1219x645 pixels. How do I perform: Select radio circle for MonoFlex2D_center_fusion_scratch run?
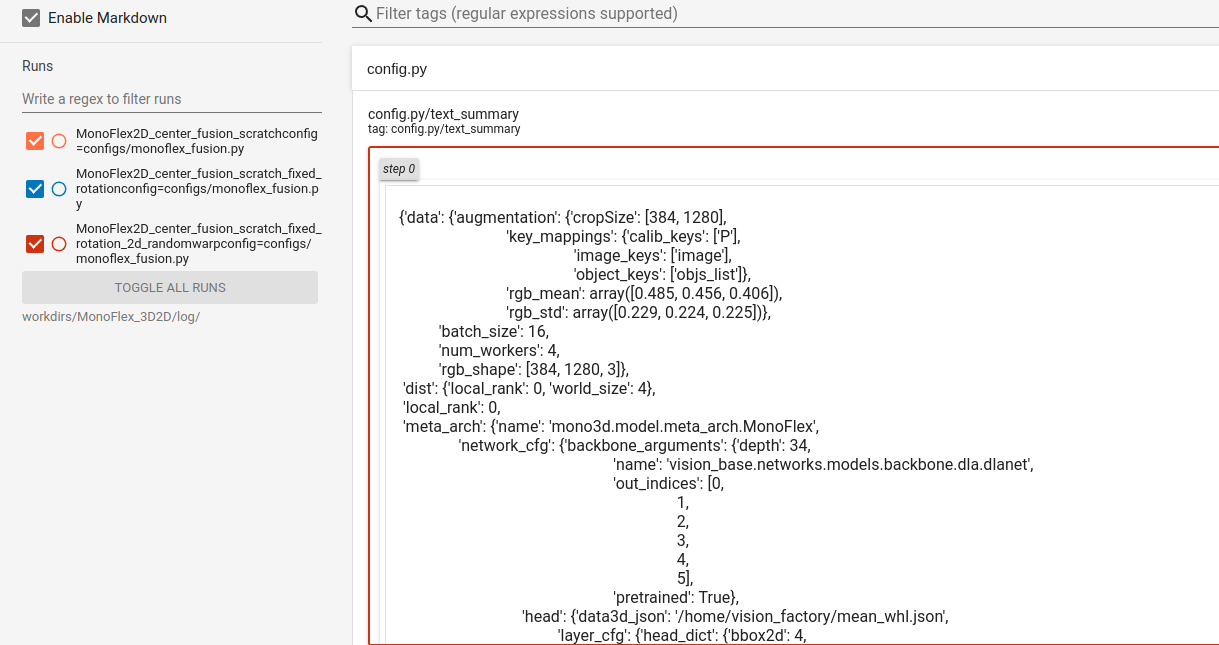pos(59,141)
